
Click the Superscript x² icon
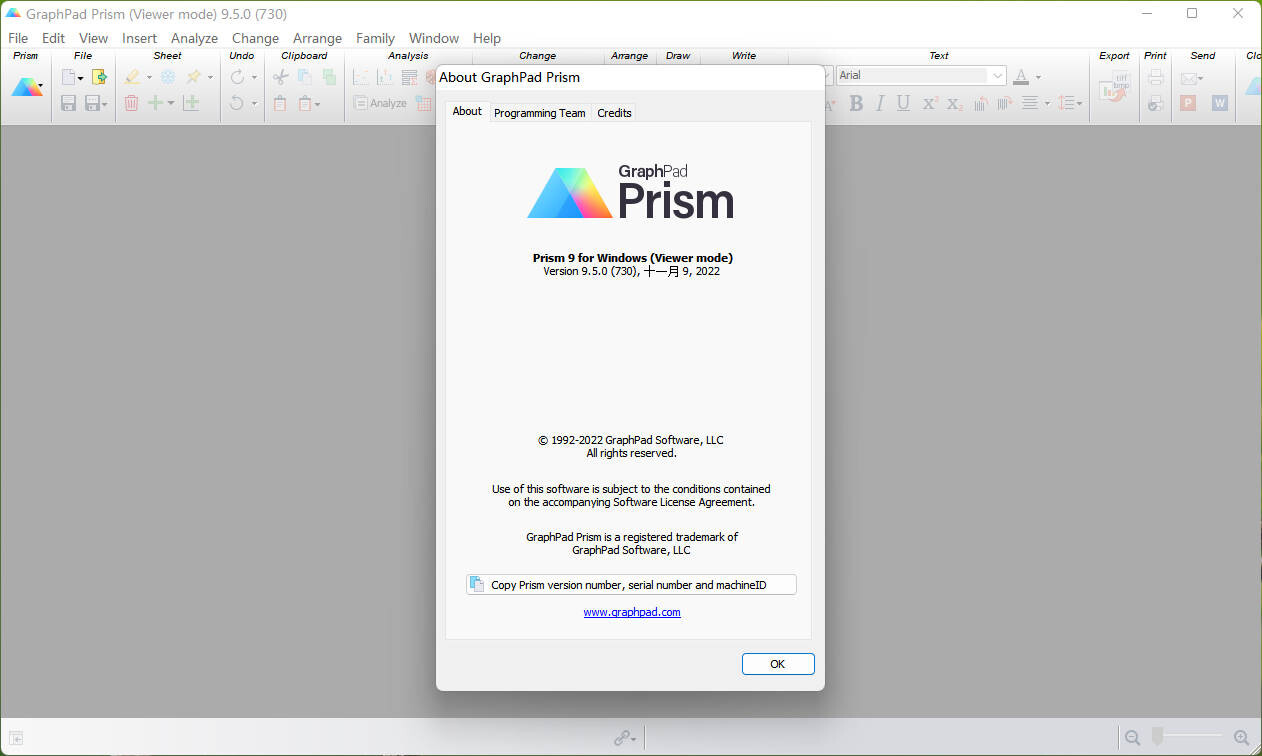point(930,103)
